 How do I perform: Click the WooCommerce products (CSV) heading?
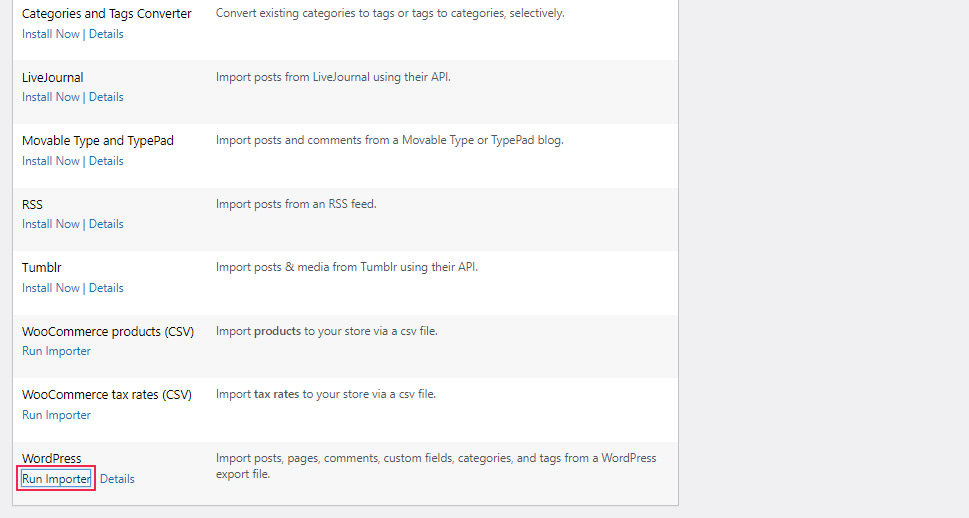click(108, 332)
